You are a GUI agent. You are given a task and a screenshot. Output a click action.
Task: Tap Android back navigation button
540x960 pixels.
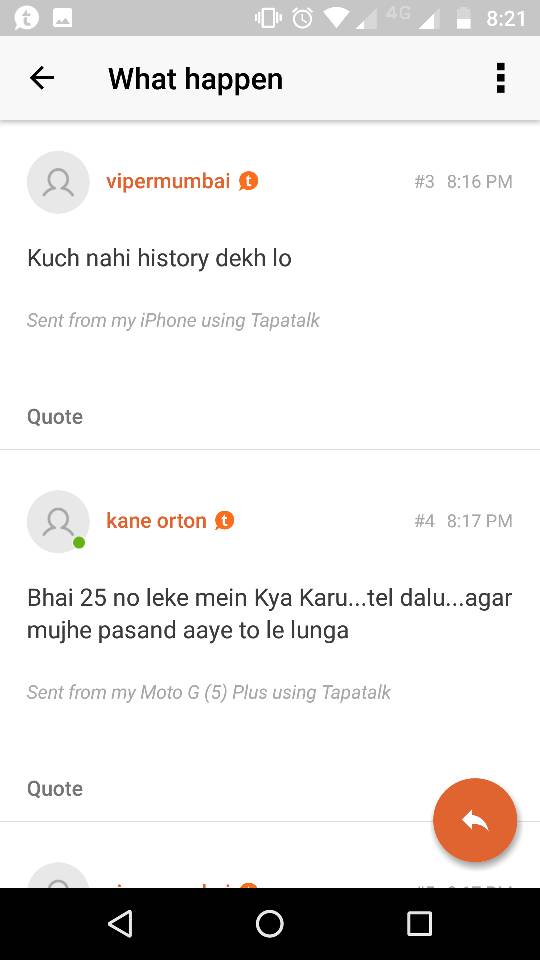click(120, 923)
